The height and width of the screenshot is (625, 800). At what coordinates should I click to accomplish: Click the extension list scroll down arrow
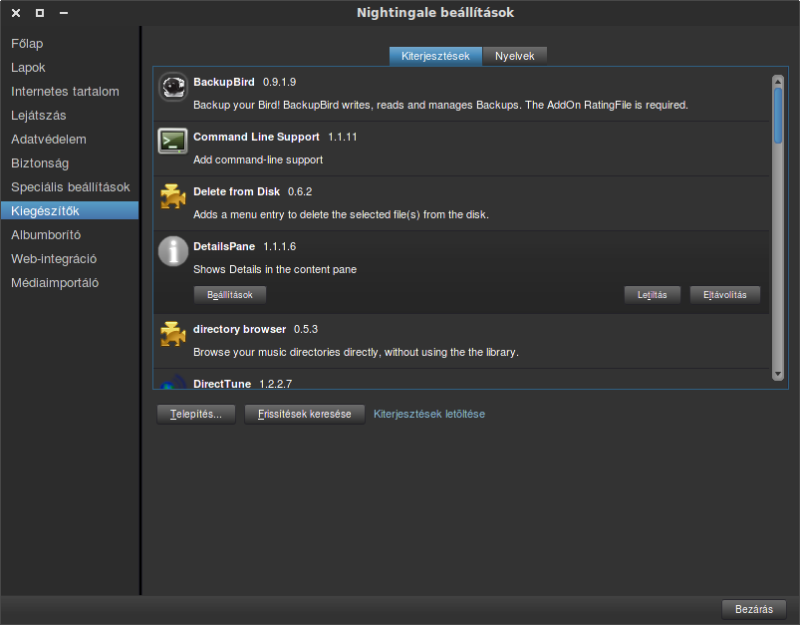(778, 374)
